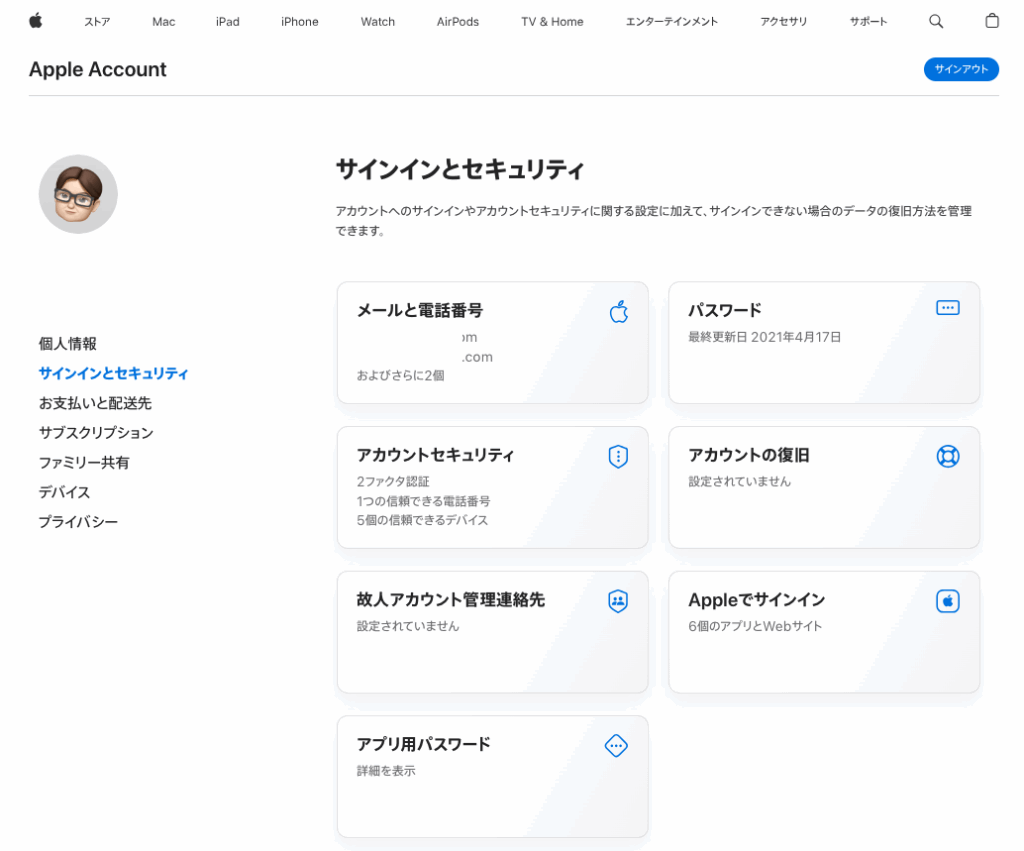
Task: Open the Watch navigation item
Action: (377, 22)
